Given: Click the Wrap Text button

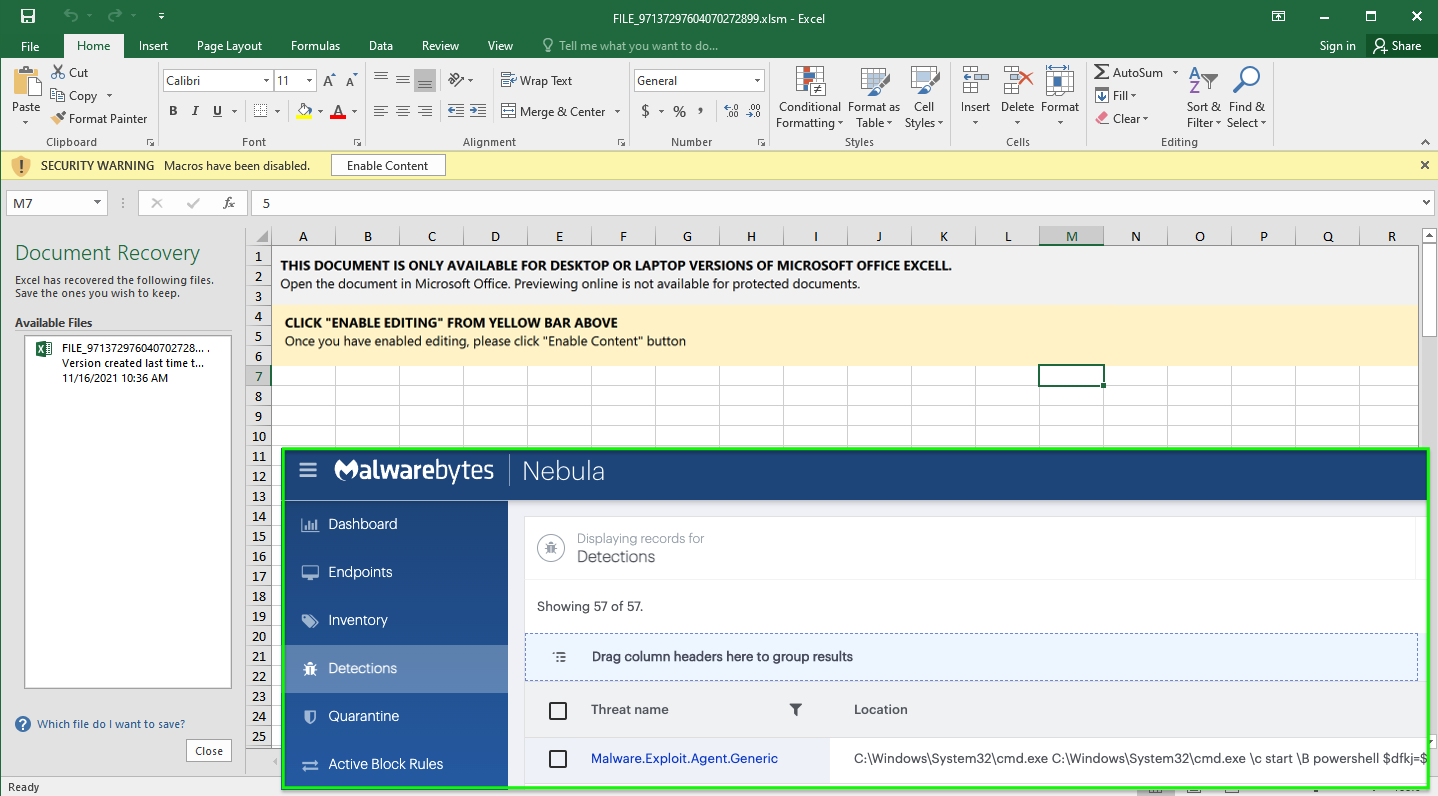Looking at the screenshot, I should (537, 81).
